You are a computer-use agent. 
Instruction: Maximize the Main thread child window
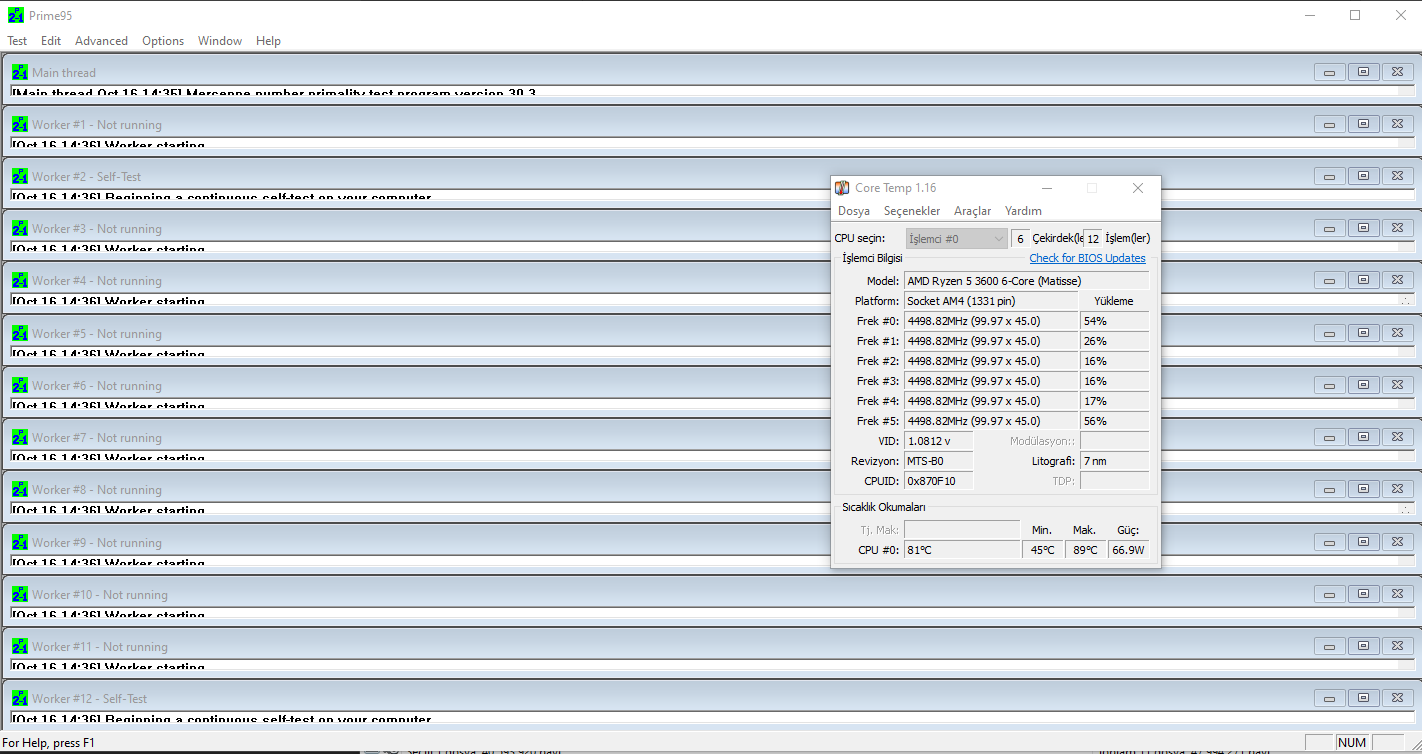[x=1363, y=72]
